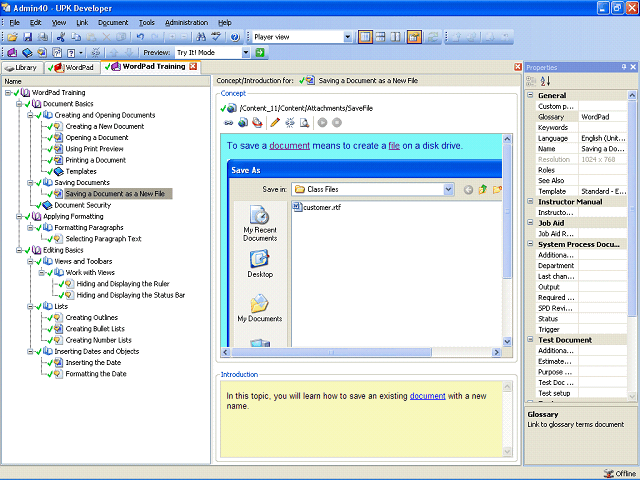
Task: Click the green Preview go arrow
Action: [x=260, y=52]
